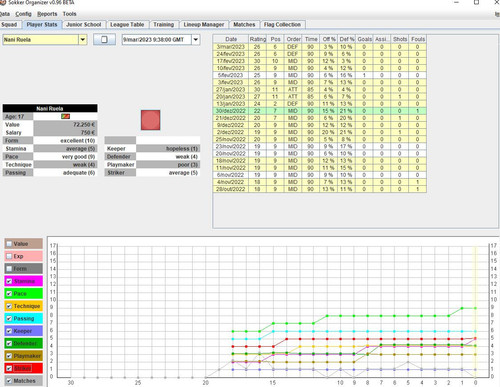The image size is (500, 387).
Task: Open the Config menu
Action: tap(23, 14)
